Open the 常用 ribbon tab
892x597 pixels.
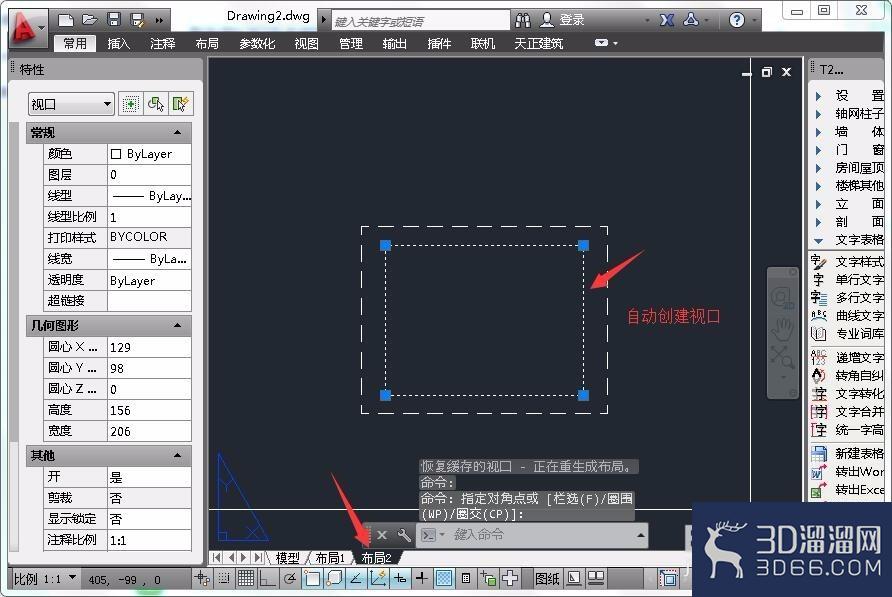point(75,43)
